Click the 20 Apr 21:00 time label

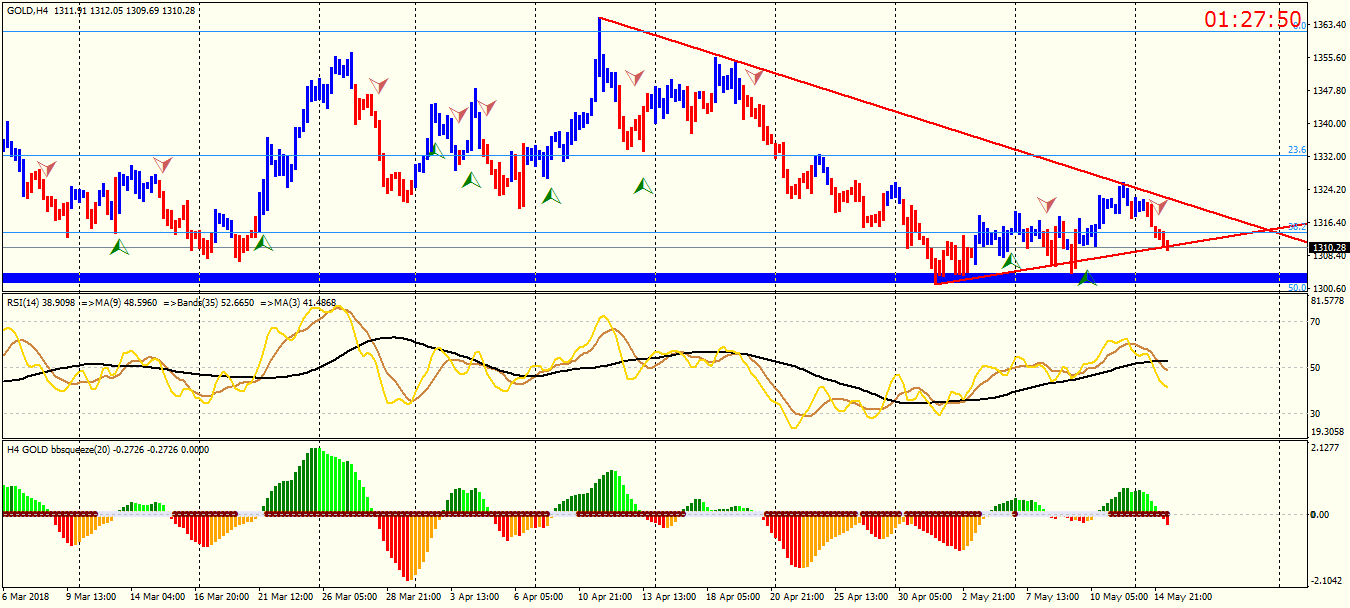[799, 597]
